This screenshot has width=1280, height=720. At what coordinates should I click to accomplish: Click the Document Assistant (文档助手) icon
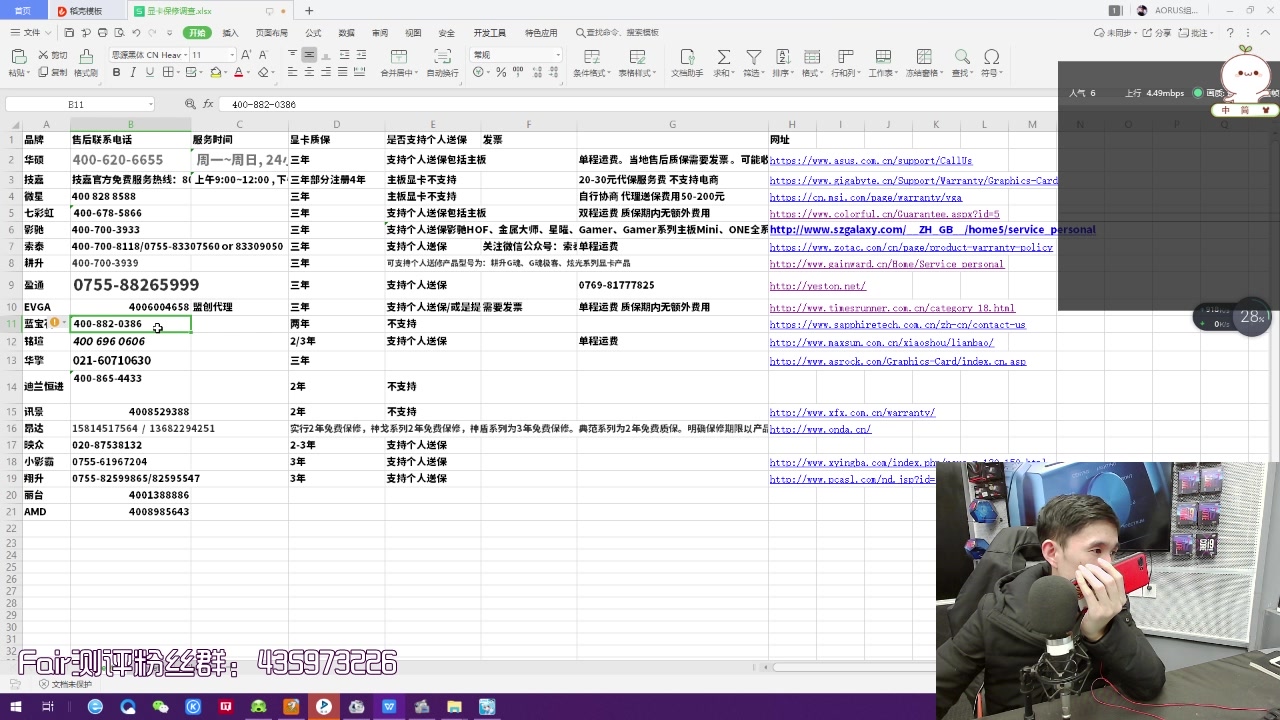[687, 57]
